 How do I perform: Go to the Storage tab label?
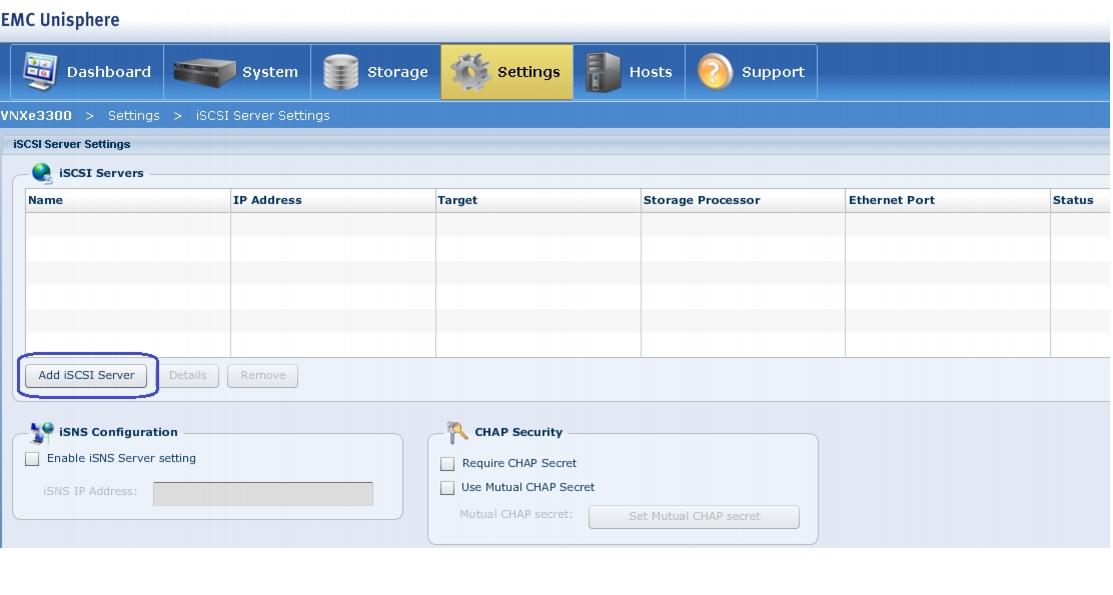point(398,72)
